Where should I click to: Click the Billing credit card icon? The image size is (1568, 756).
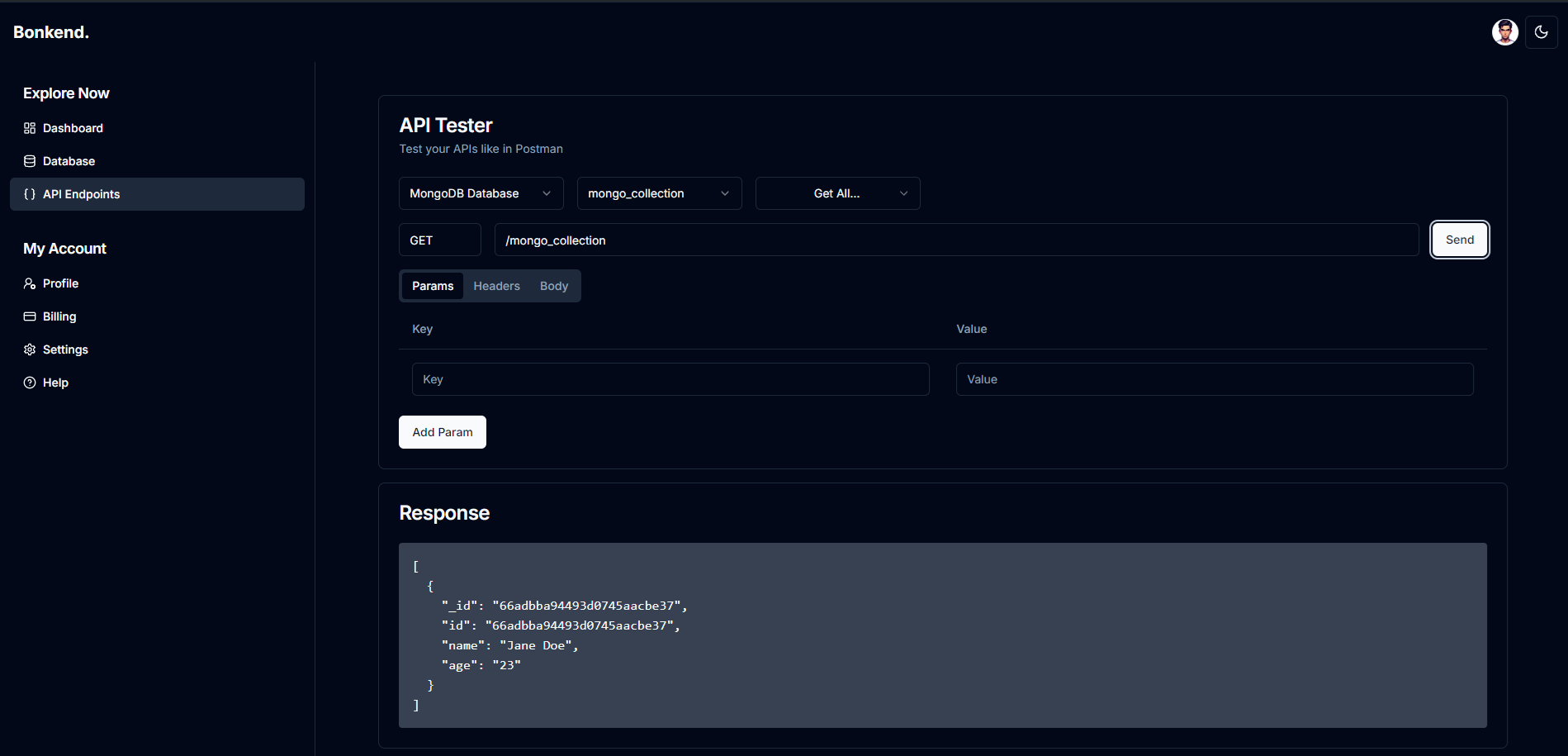(30, 316)
